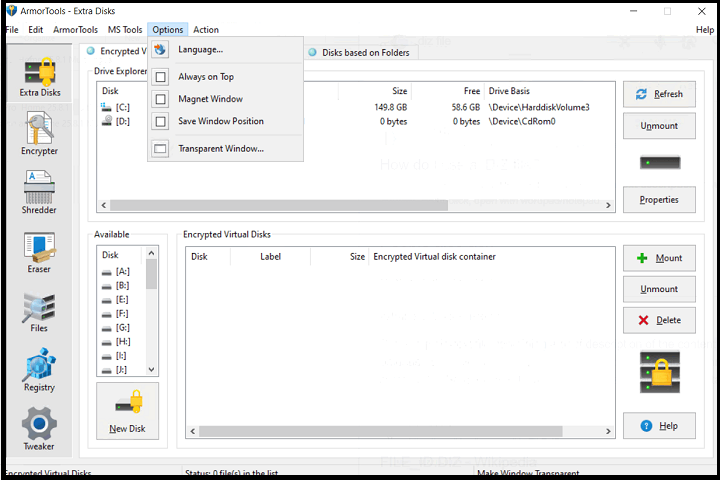720x480 pixels.
Task: Open the MS Tools menu
Action: point(125,30)
